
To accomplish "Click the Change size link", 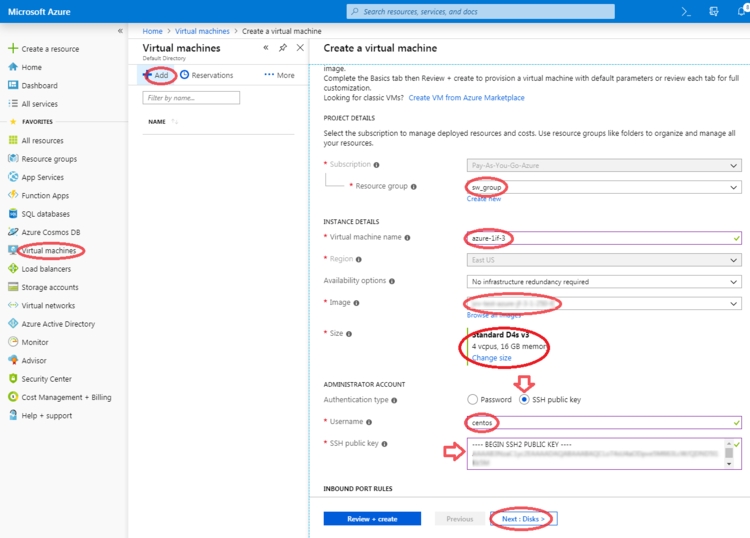I will tap(491, 358).
